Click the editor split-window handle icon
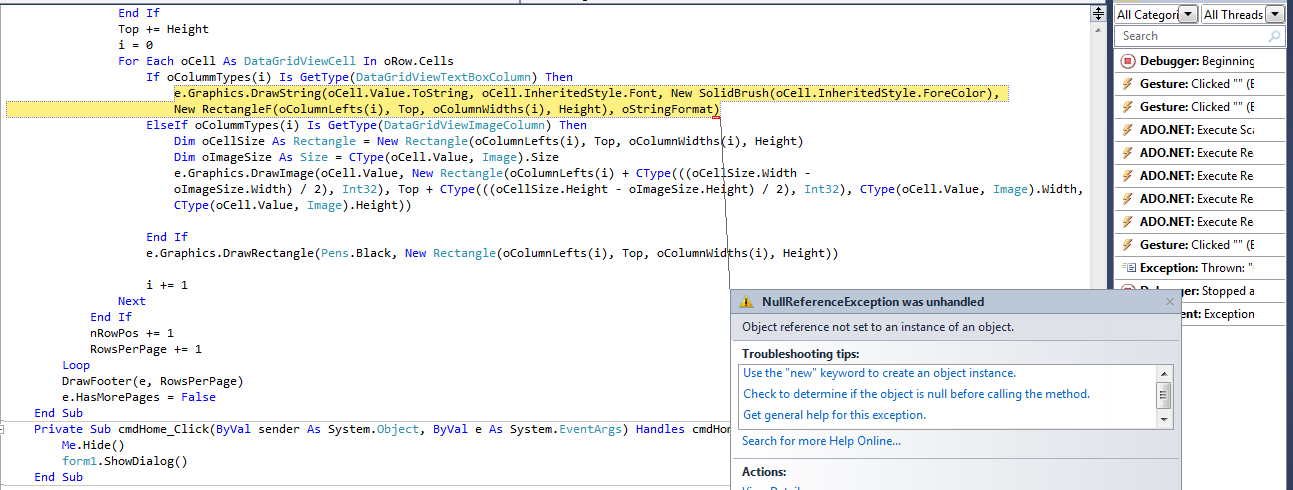The image size is (1293, 490). pyautogui.click(x=1098, y=14)
